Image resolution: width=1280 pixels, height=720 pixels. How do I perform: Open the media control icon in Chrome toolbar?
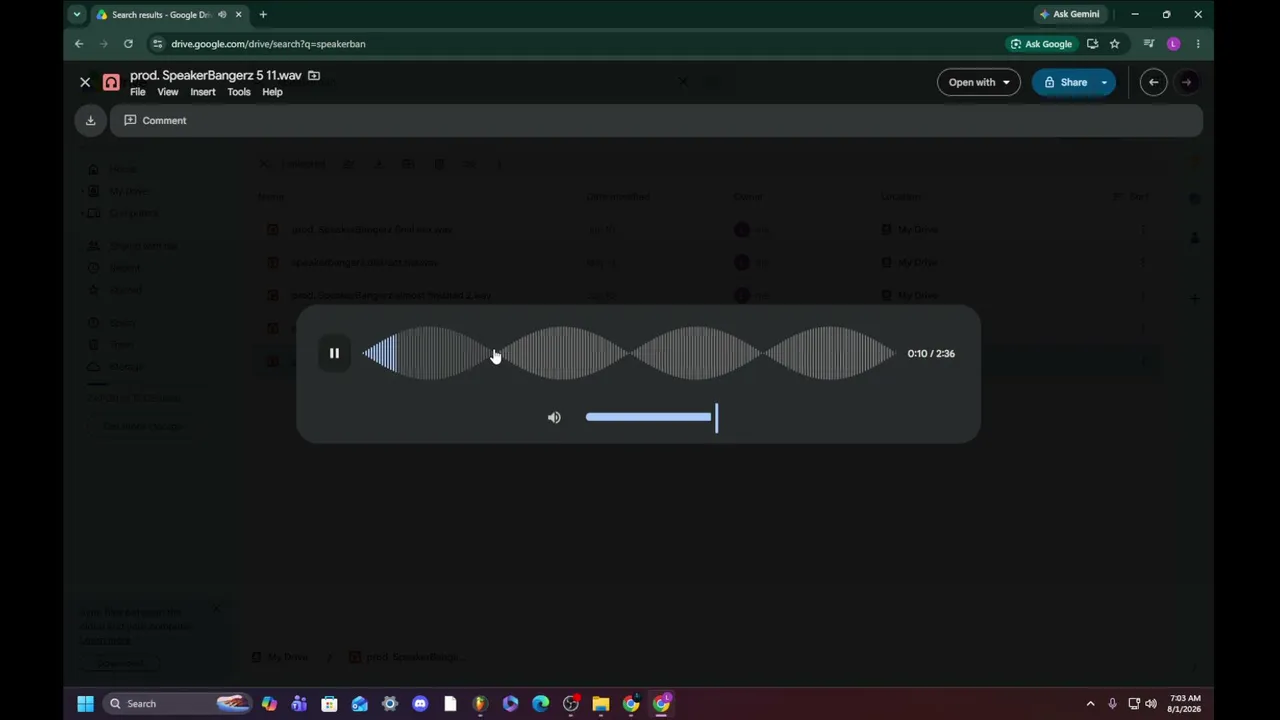pyautogui.click(x=1149, y=44)
